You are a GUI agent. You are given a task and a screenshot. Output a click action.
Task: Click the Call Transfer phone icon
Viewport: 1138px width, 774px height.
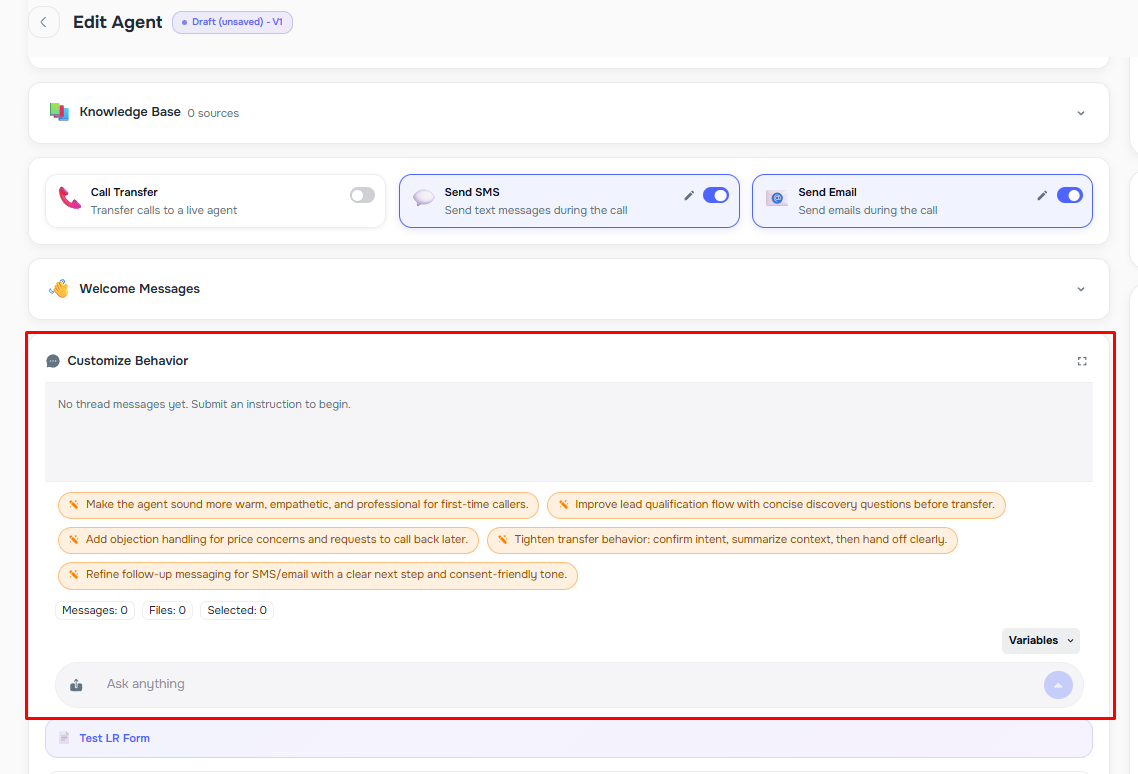point(67,199)
